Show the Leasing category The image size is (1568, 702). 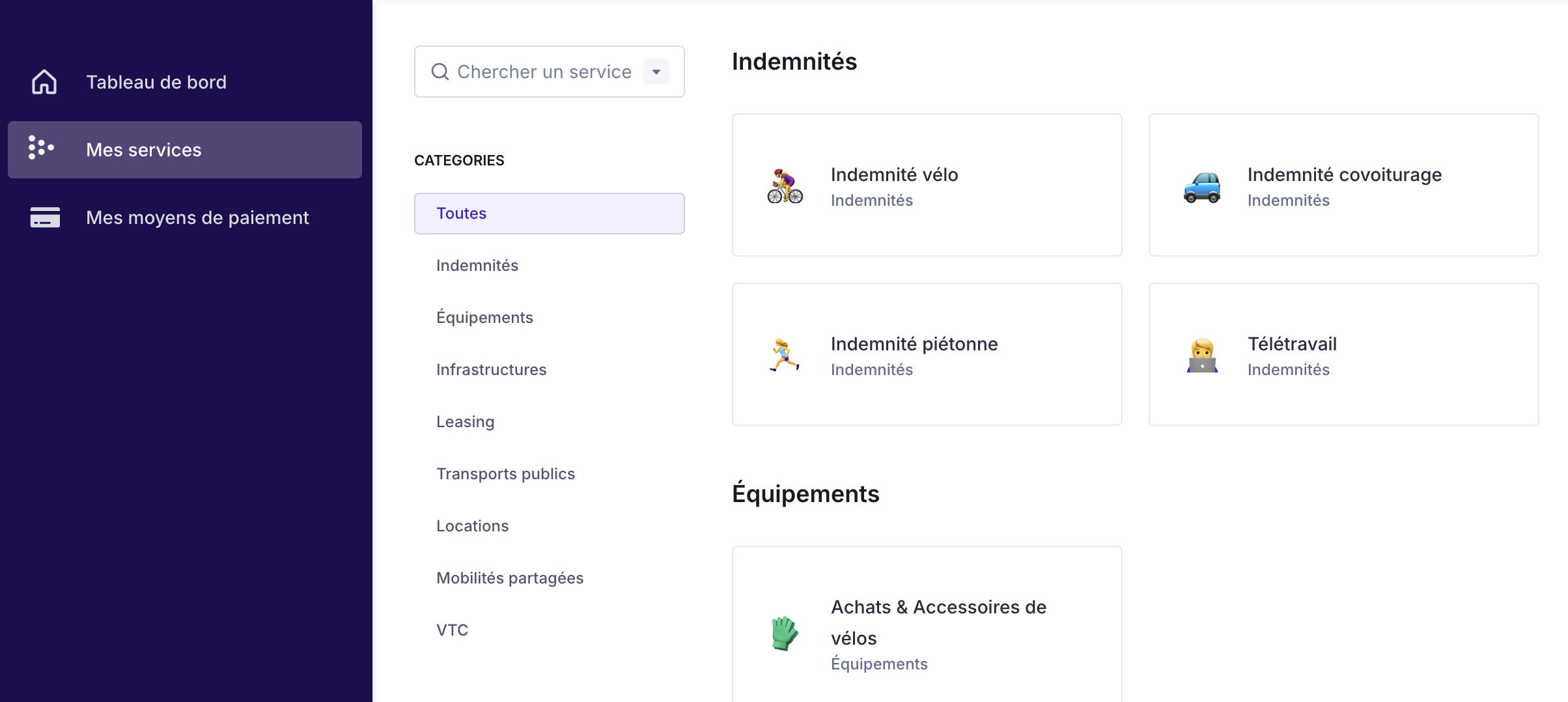click(465, 422)
